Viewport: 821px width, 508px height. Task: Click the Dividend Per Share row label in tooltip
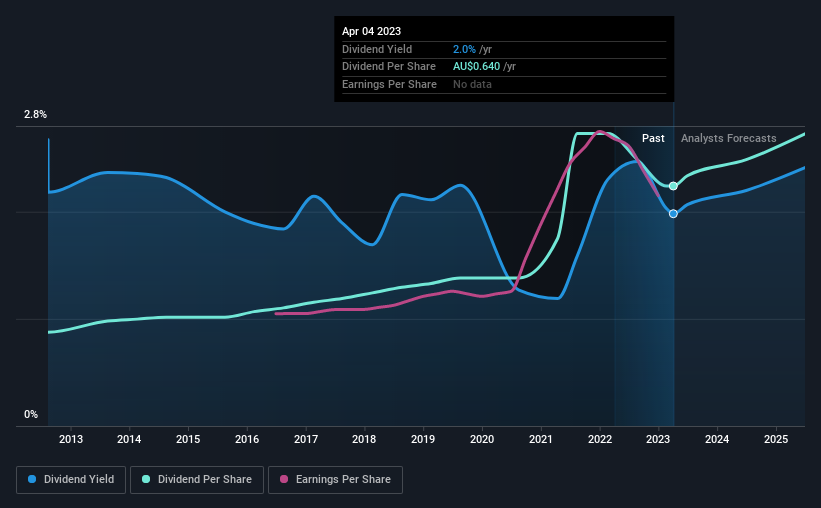[389, 67]
